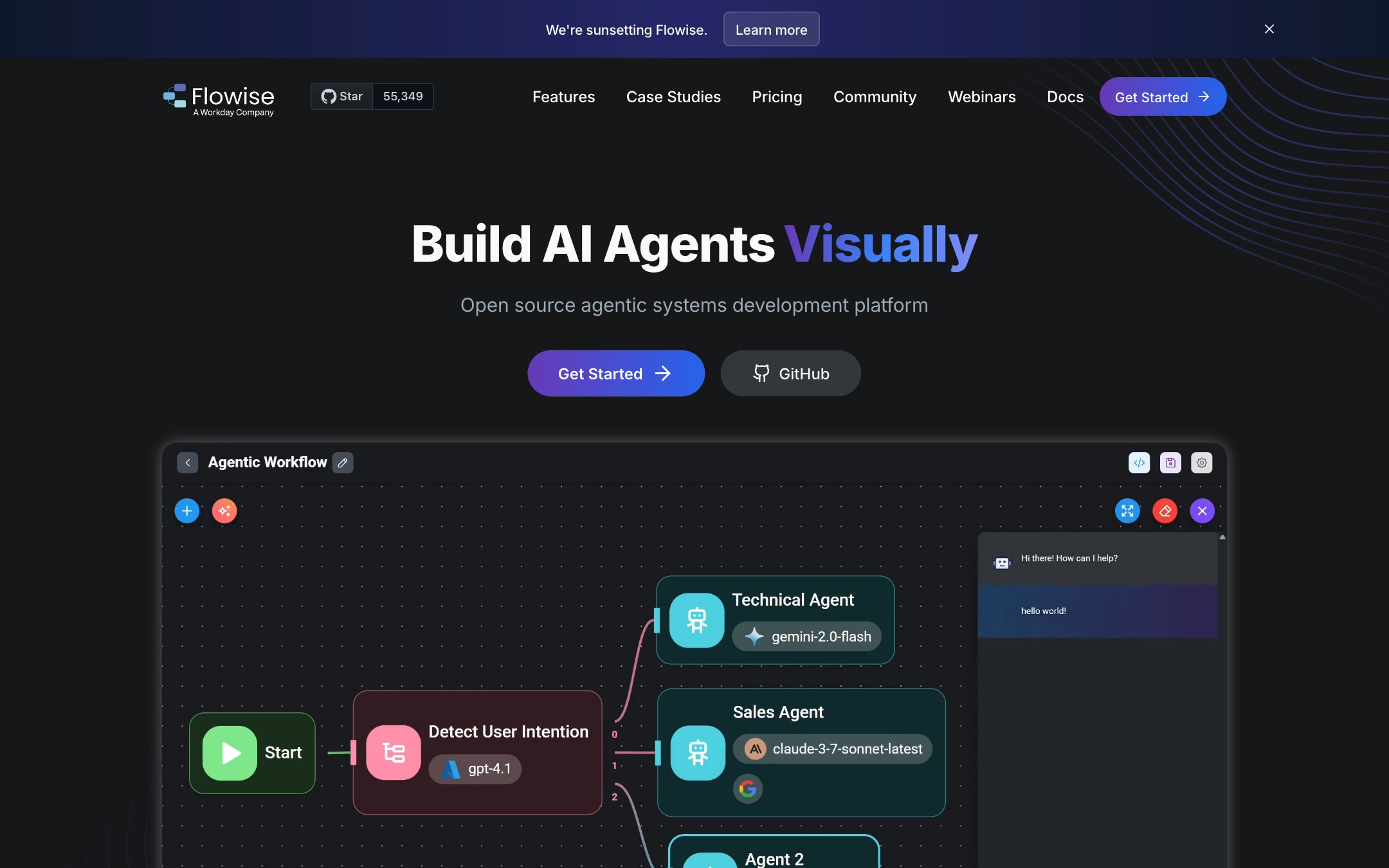Select Community in the navigation
Image resolution: width=1389 pixels, height=868 pixels.
875,96
